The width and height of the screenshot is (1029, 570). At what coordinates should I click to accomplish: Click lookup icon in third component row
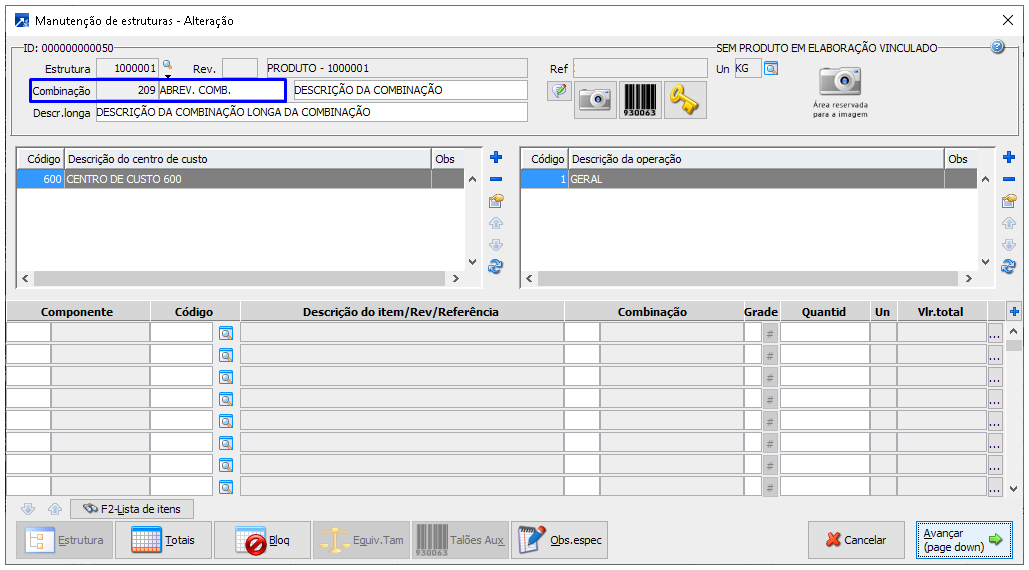(226, 378)
